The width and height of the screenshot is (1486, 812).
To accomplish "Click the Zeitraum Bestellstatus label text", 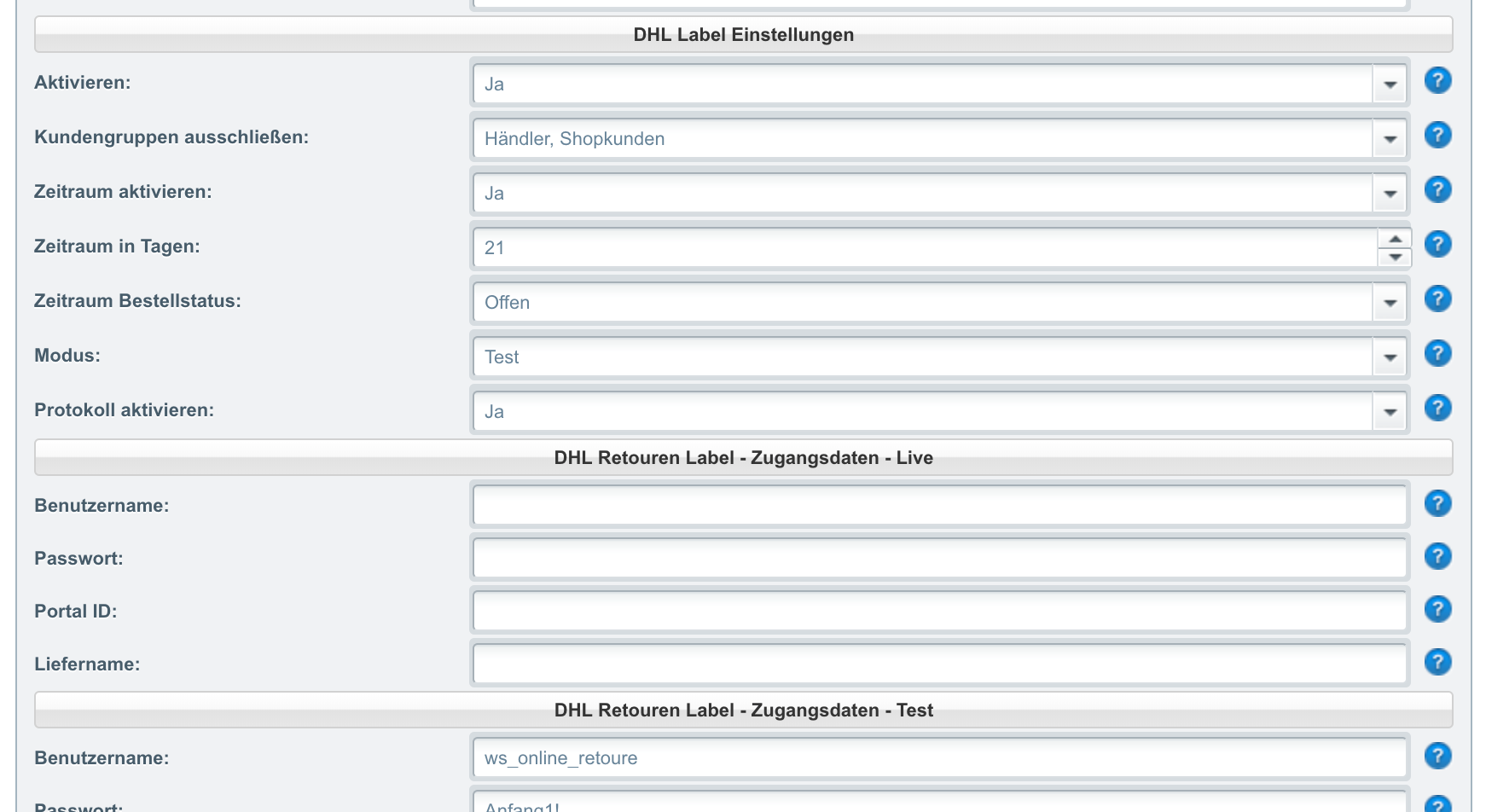I will click(137, 301).
